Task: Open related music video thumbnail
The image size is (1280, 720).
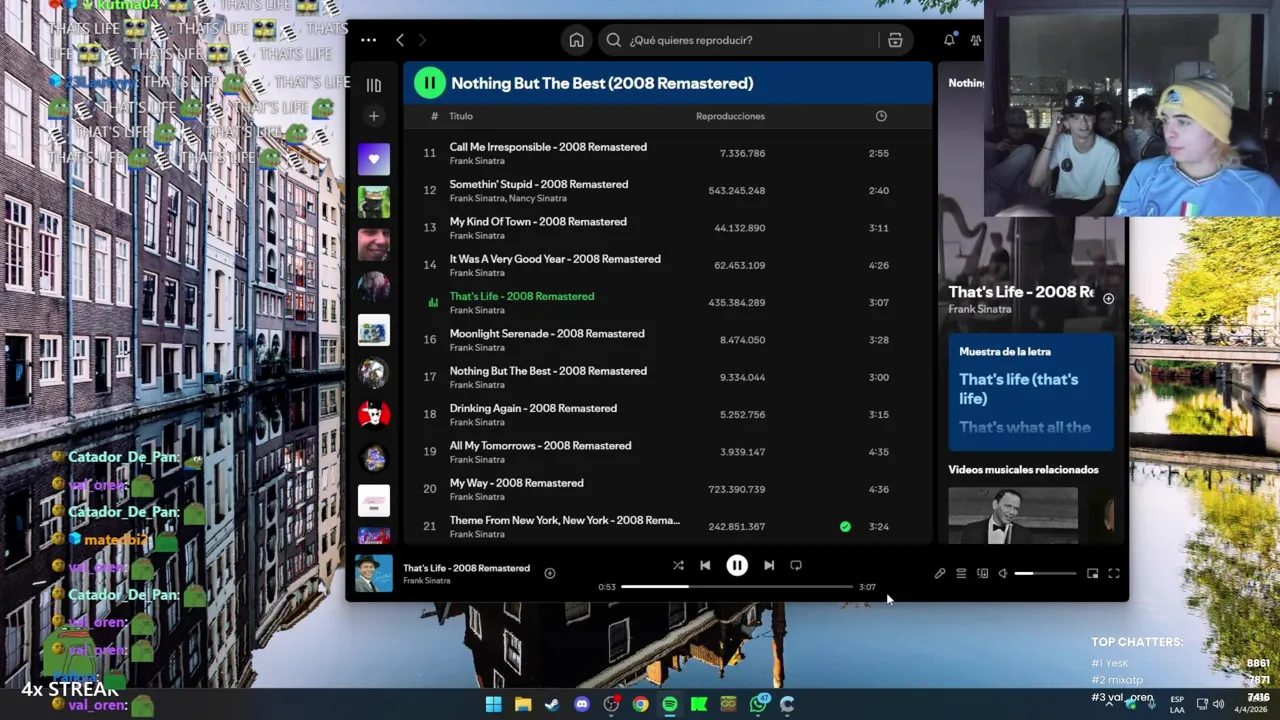Action: (x=1013, y=515)
